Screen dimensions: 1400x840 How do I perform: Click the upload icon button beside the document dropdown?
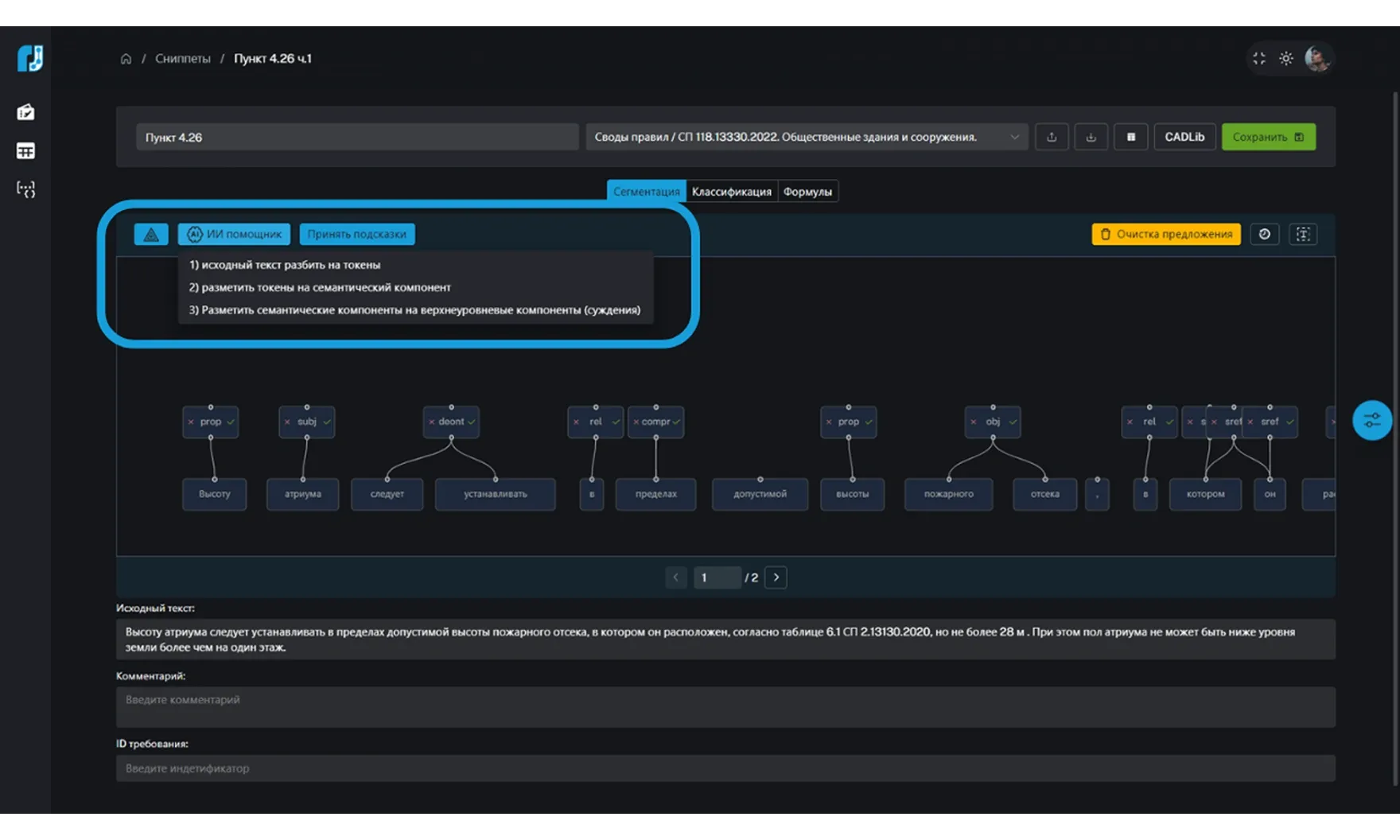[x=1052, y=137]
